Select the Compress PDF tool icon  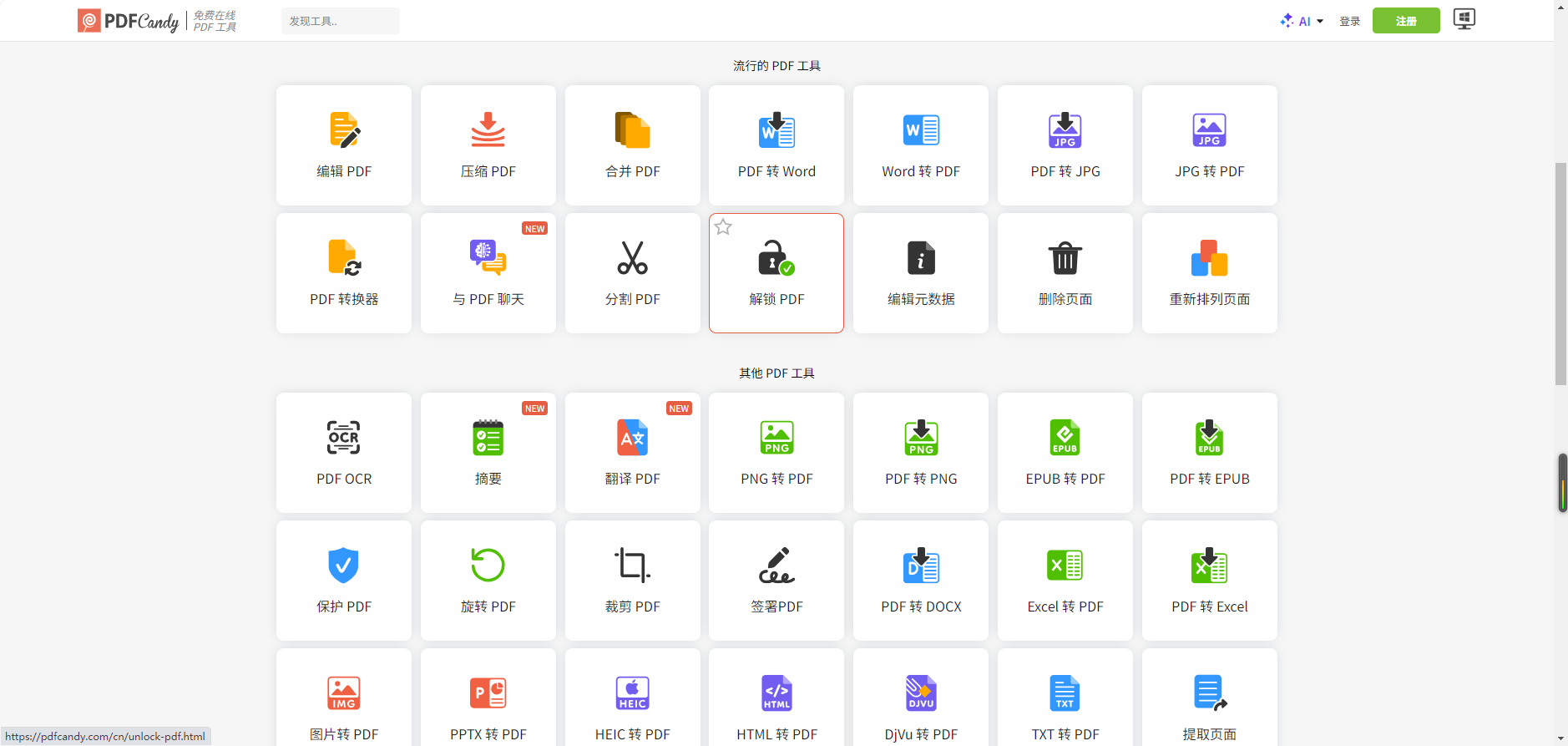pyautogui.click(x=488, y=130)
